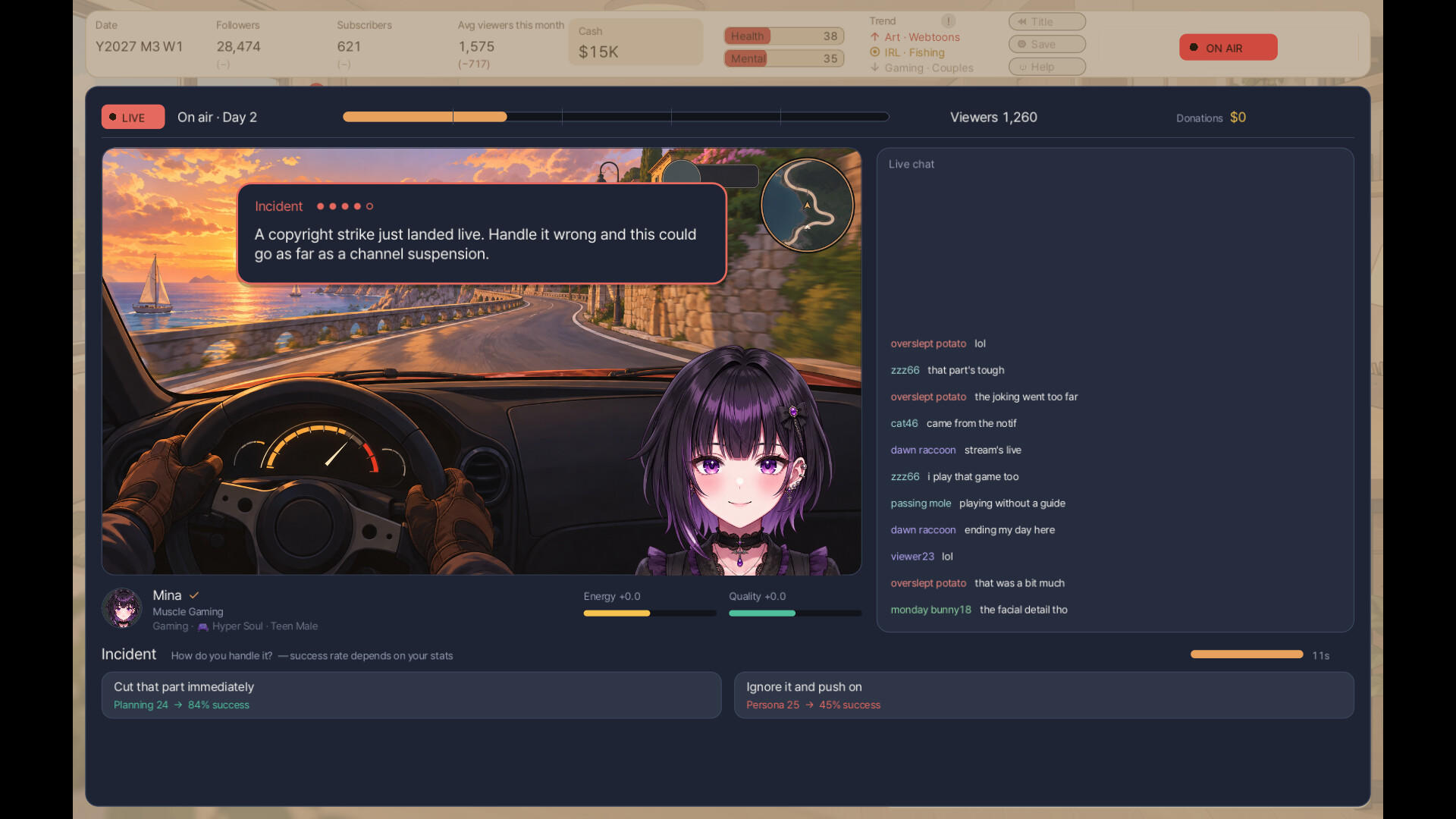Click the Save button
The height and width of the screenshot is (819, 1456).
(x=1046, y=45)
